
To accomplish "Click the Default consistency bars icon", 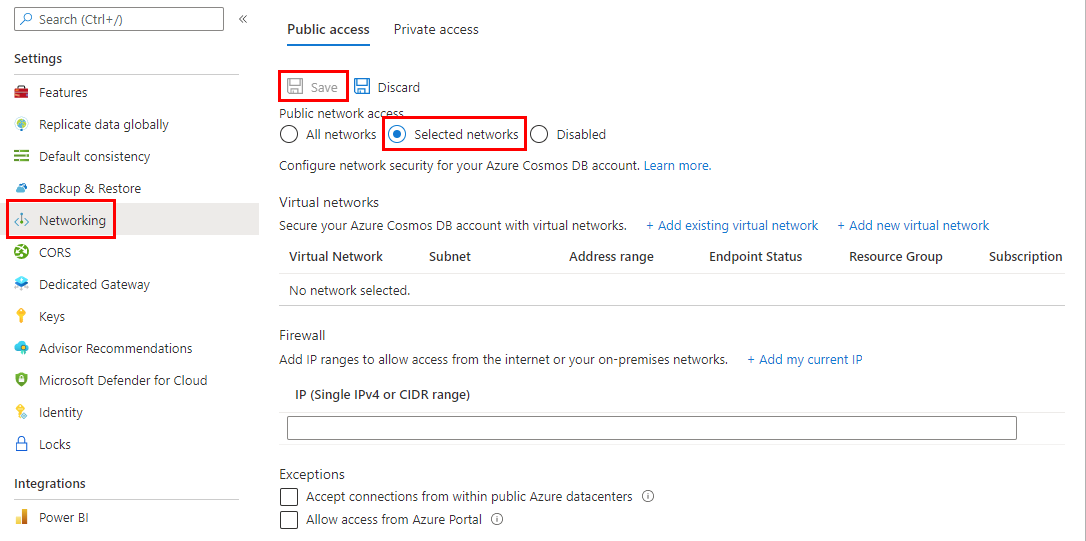I will click(x=22, y=156).
